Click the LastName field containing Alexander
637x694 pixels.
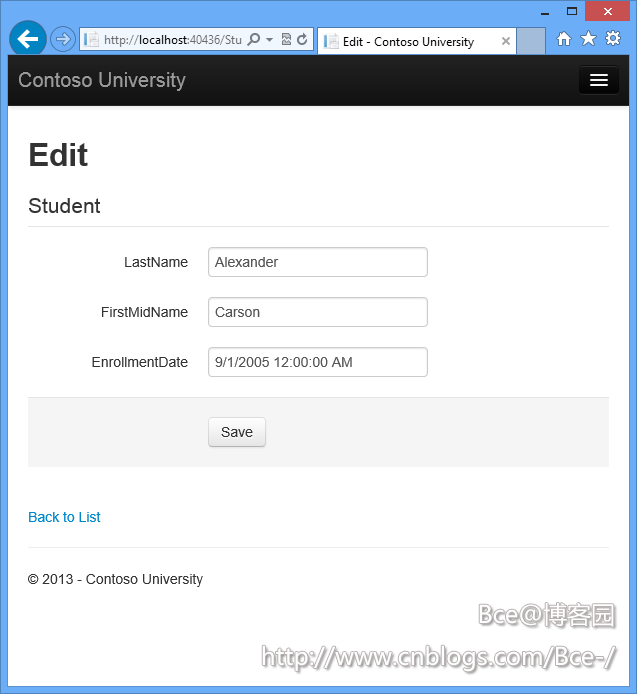[x=318, y=262]
